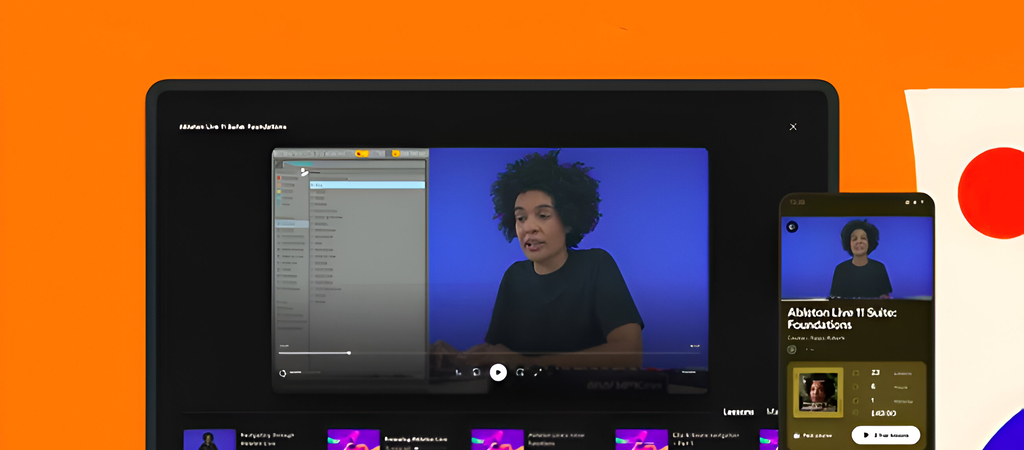Click the phone's instructor avatar under course title
The height and width of the screenshot is (450, 1024).
click(x=792, y=349)
